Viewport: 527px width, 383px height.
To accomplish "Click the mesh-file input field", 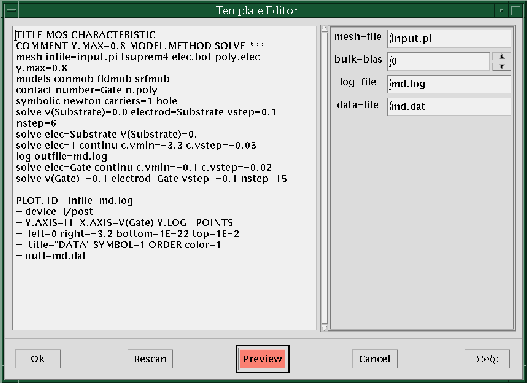I will 449,38.
